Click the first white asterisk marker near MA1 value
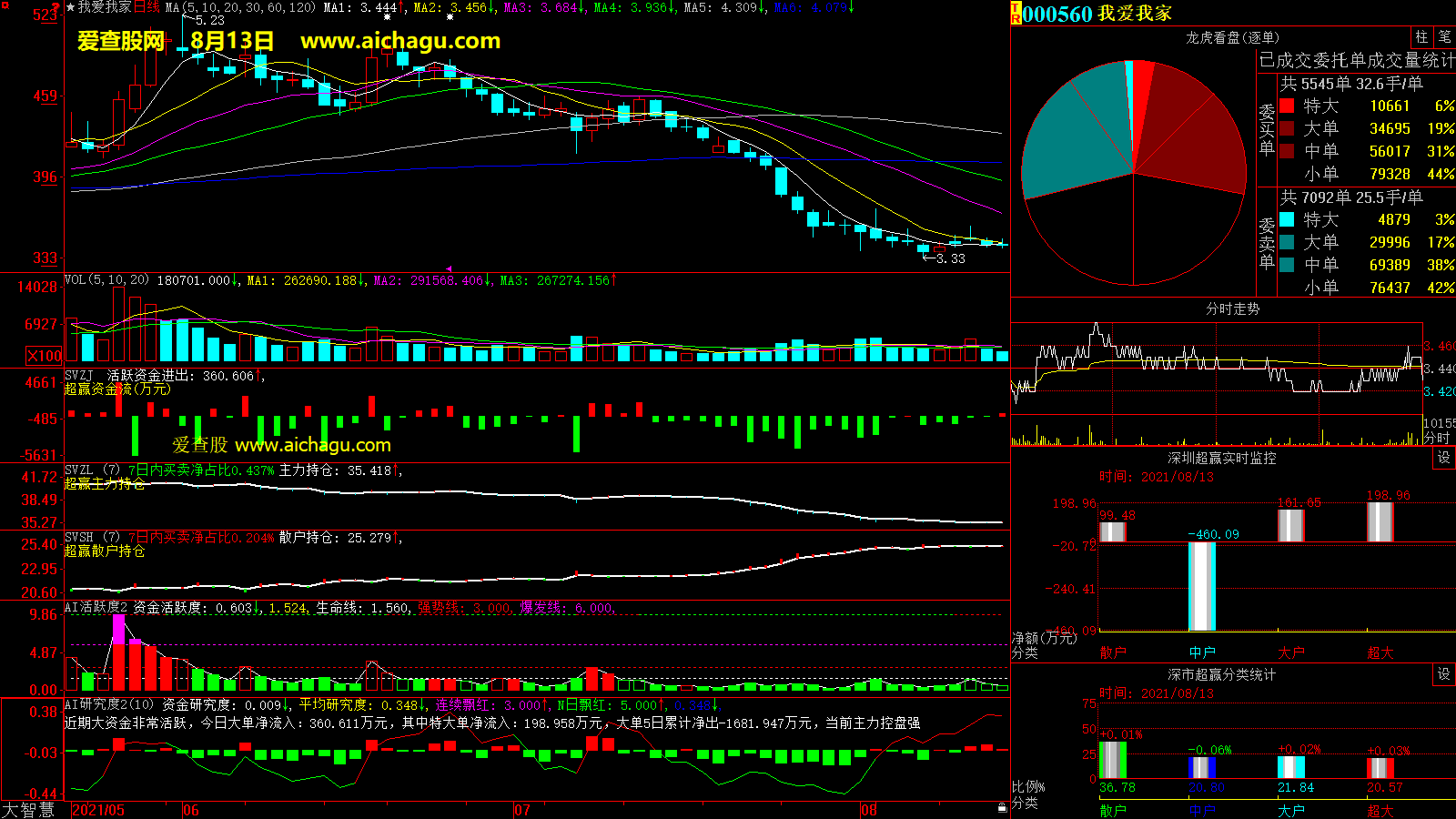 388,17
